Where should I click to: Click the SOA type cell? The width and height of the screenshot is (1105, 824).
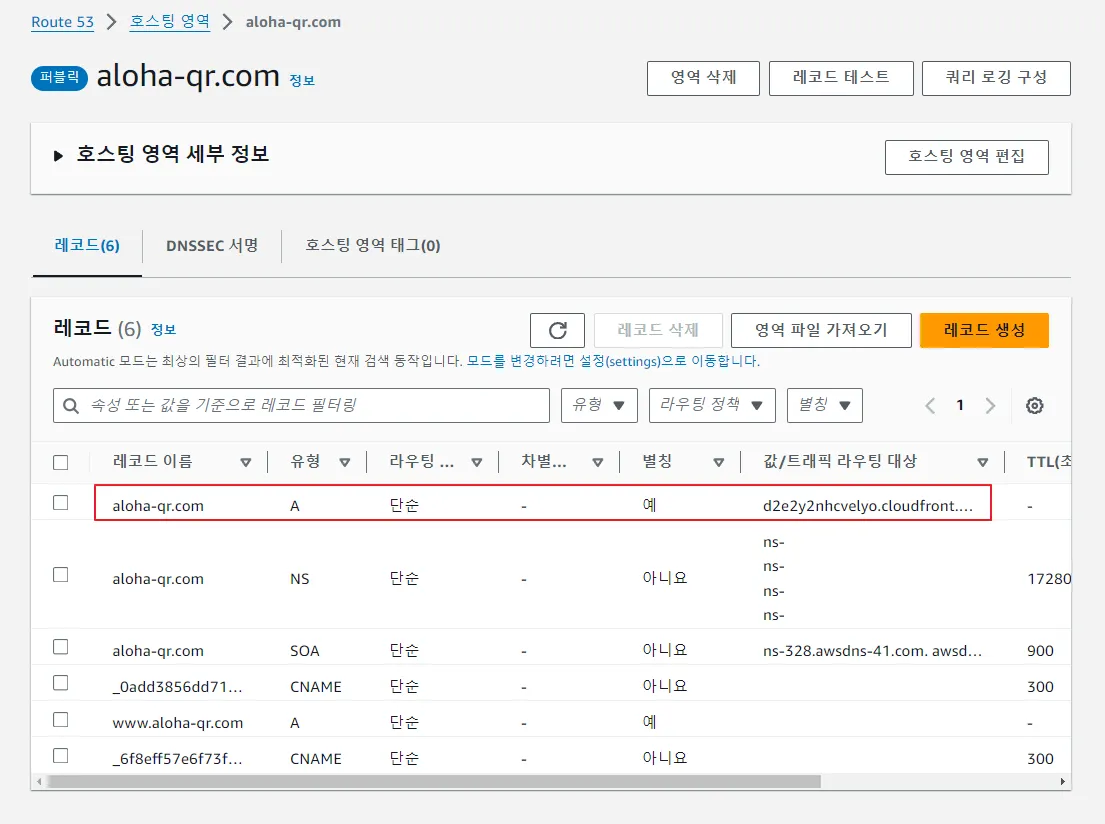[x=304, y=651]
